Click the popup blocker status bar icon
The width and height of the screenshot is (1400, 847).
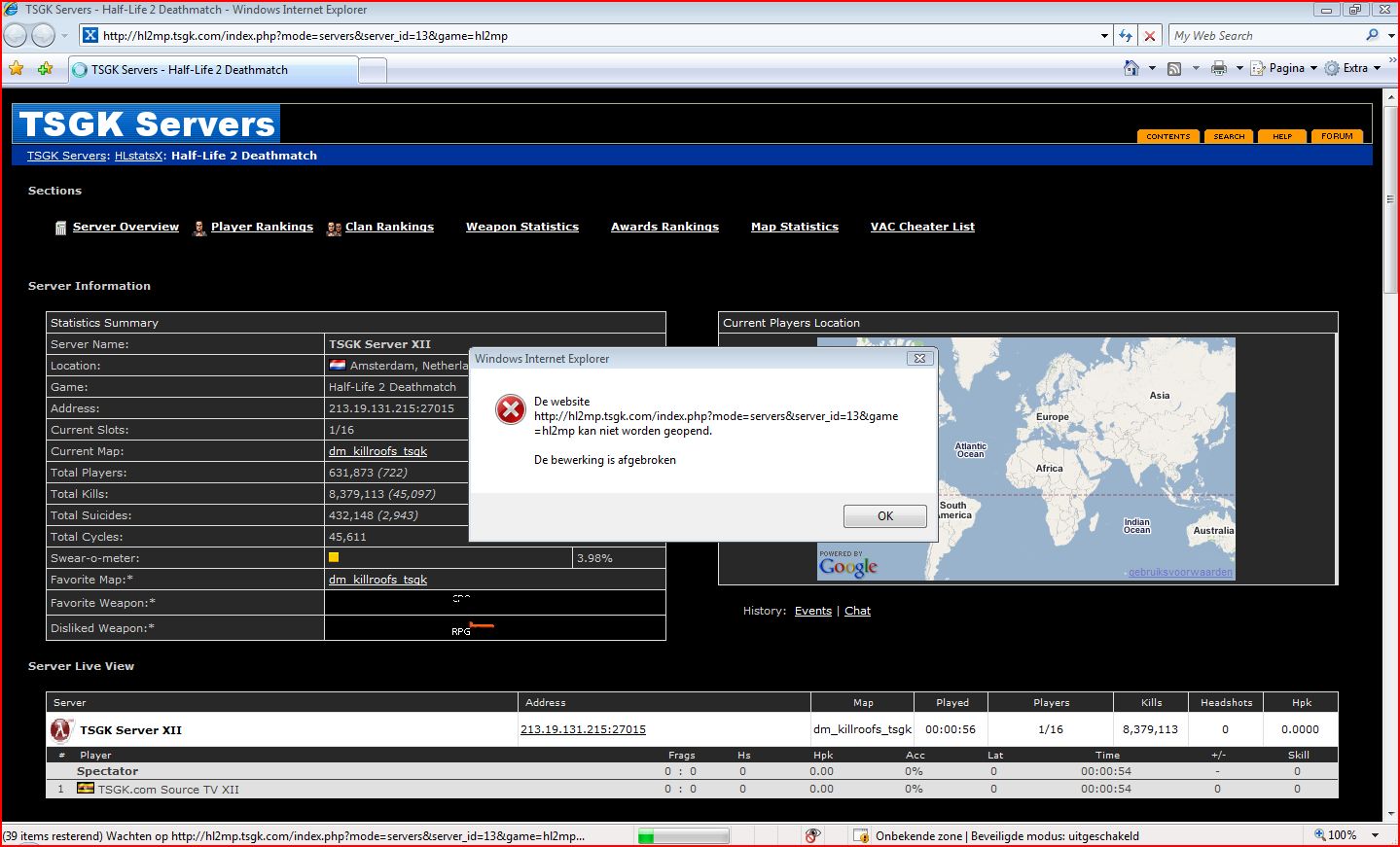coord(812,835)
